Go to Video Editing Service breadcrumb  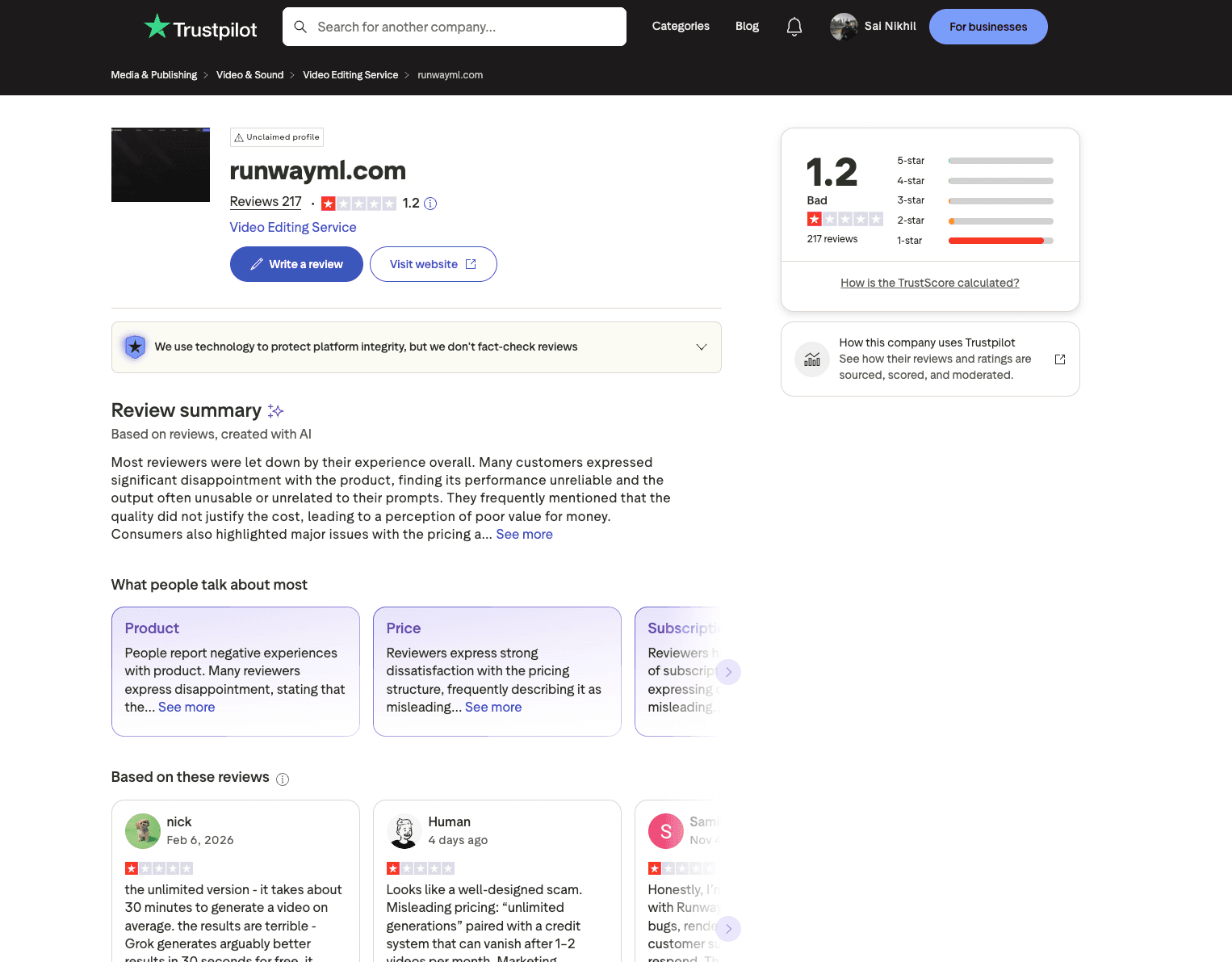[350, 75]
